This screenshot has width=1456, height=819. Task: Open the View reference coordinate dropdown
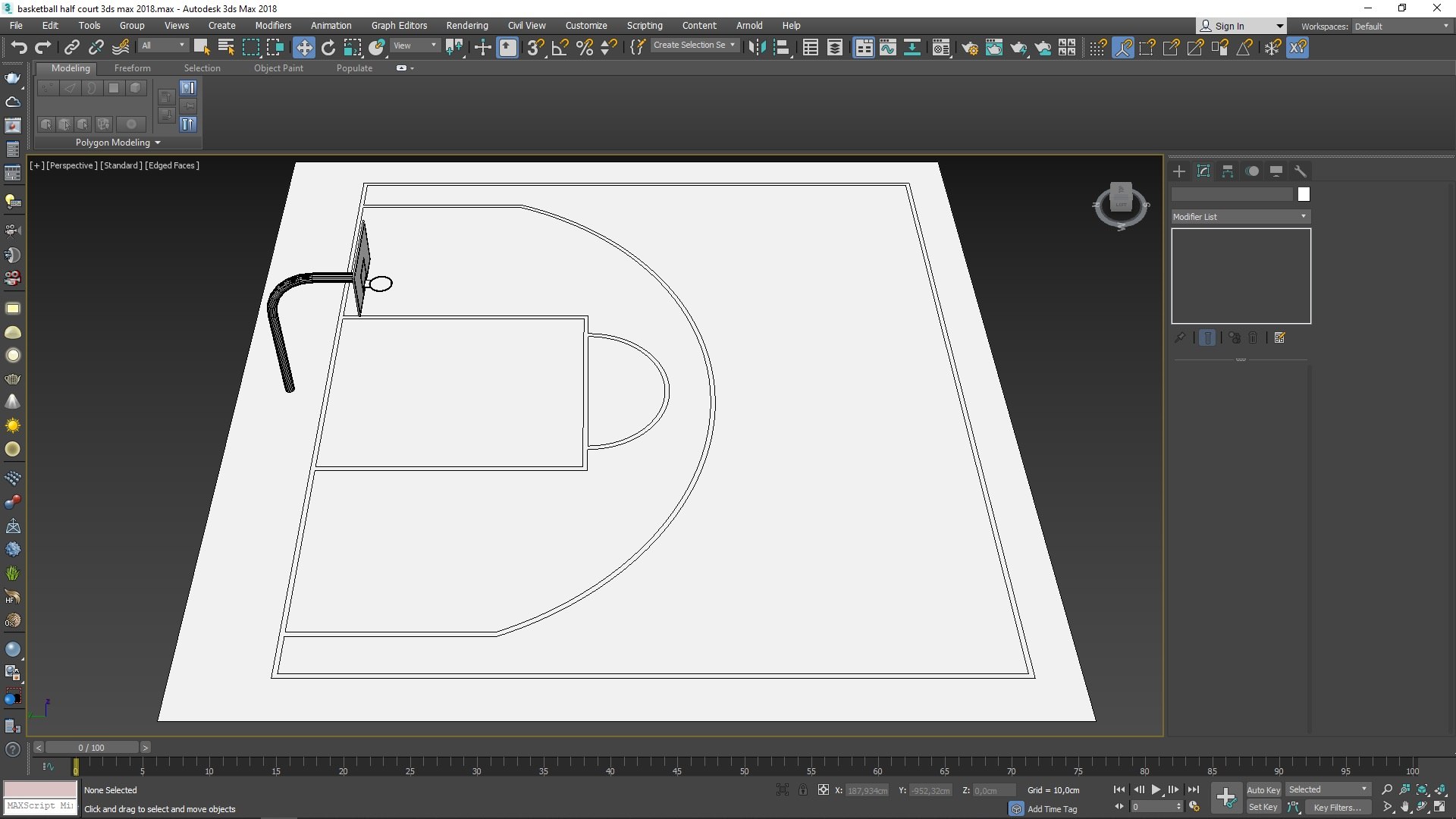pyautogui.click(x=415, y=45)
